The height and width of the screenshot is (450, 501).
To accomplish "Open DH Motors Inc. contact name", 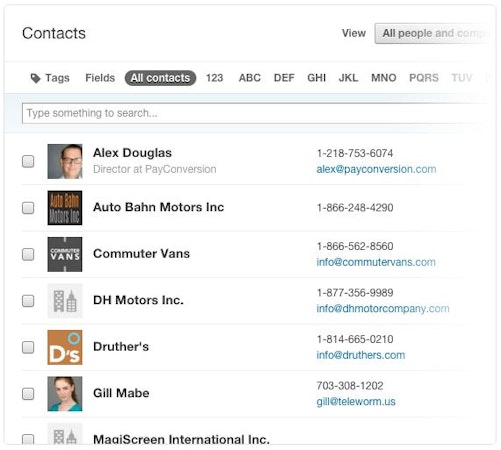I will coord(138,300).
